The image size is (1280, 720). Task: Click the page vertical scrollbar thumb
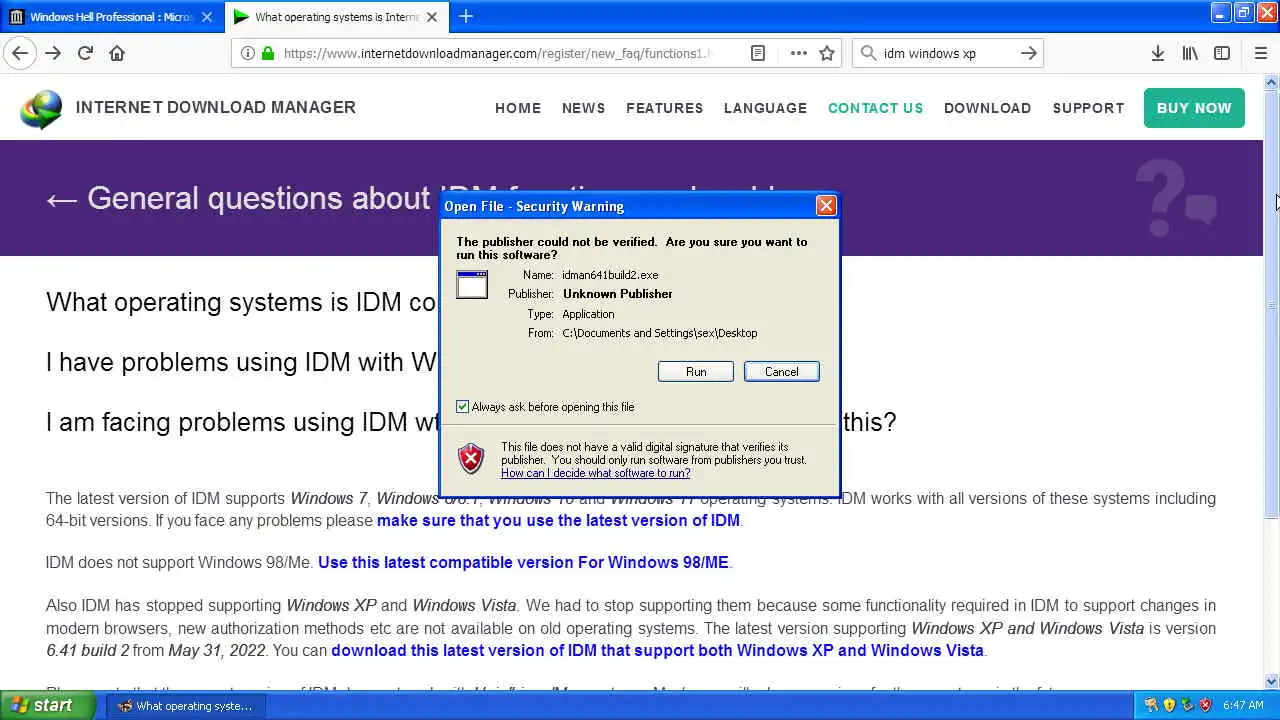[1272, 304]
